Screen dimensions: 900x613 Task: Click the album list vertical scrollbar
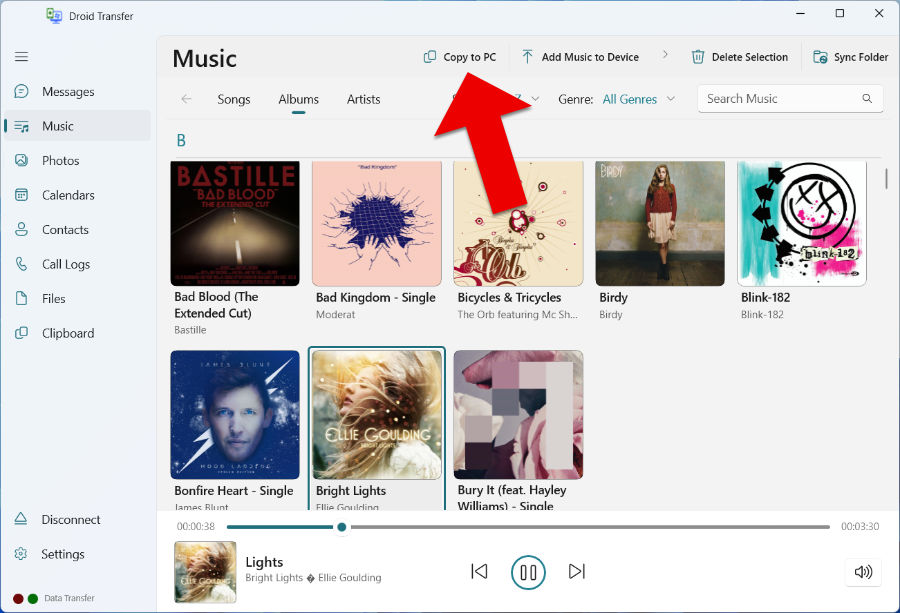click(886, 179)
